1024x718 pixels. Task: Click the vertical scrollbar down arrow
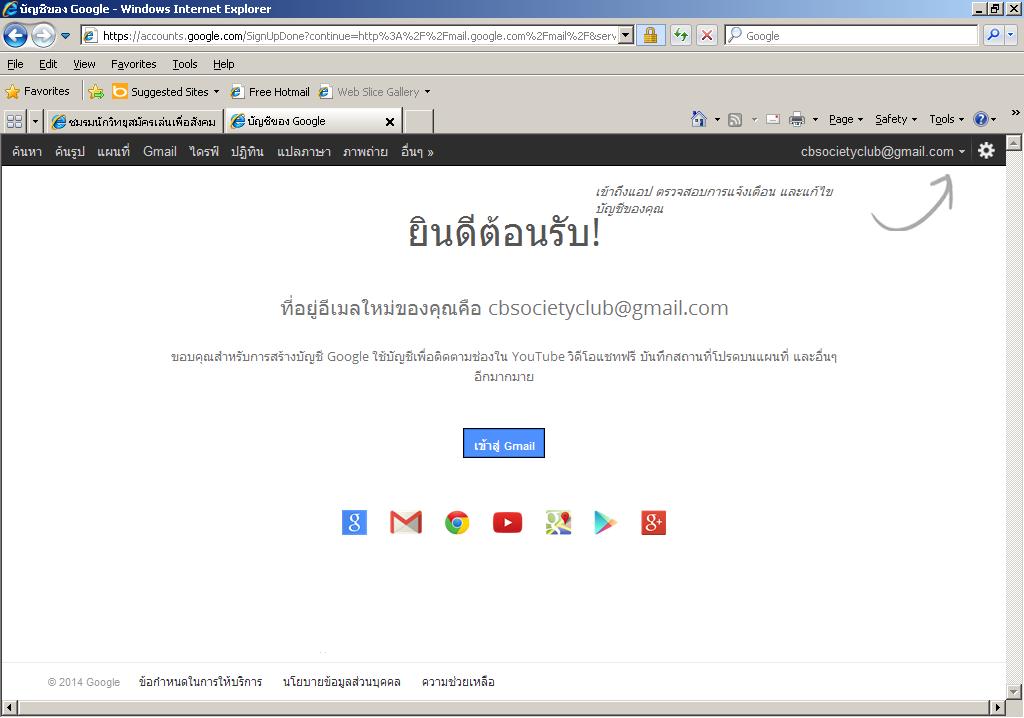click(x=1014, y=691)
